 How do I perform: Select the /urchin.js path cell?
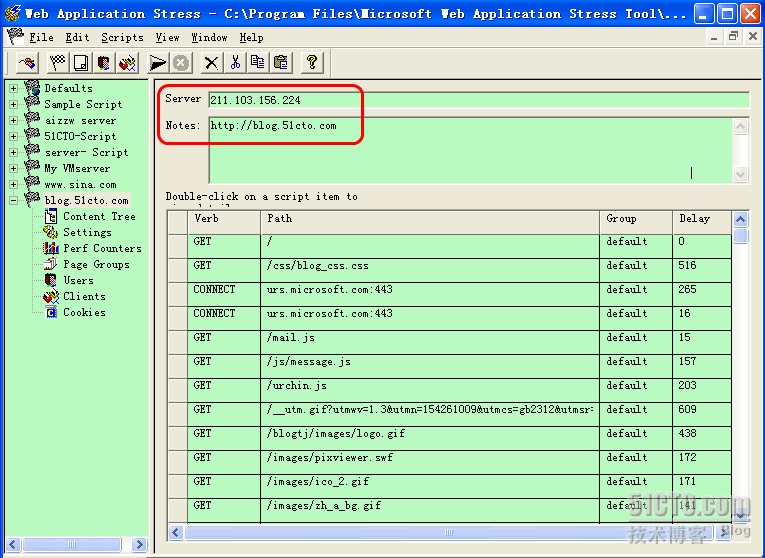coord(430,390)
